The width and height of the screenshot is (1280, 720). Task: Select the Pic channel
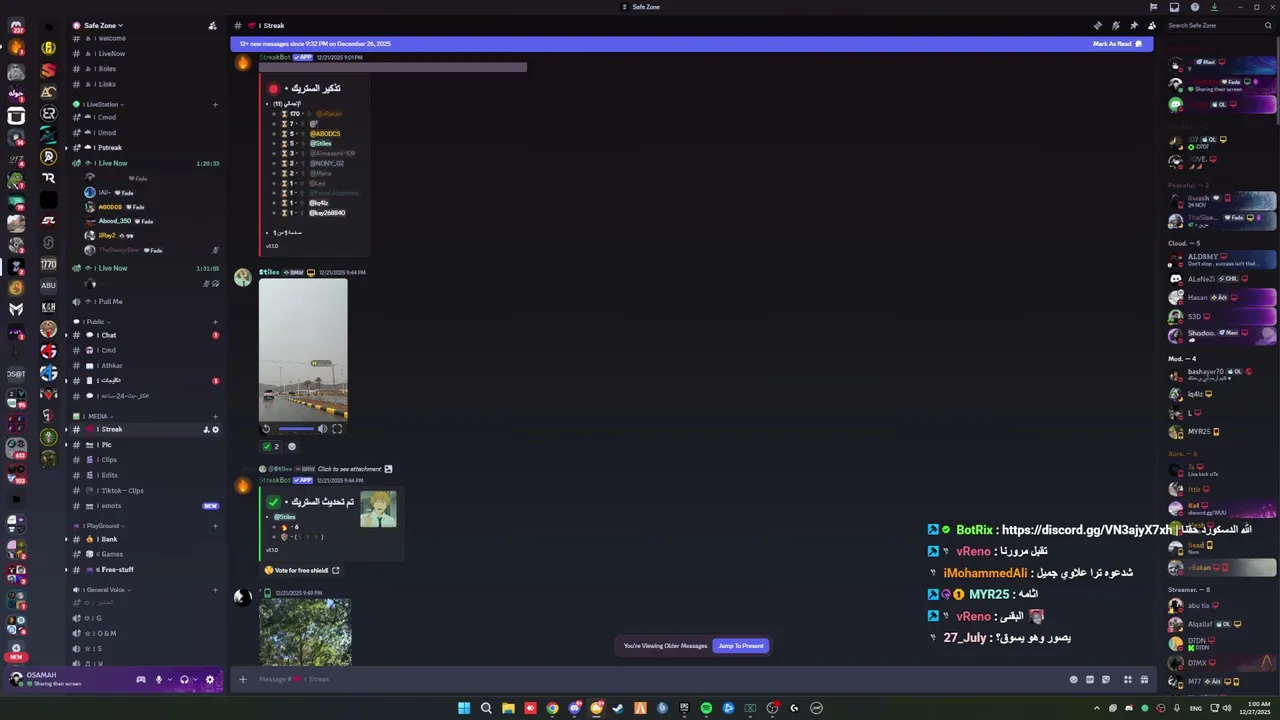click(x=145, y=445)
